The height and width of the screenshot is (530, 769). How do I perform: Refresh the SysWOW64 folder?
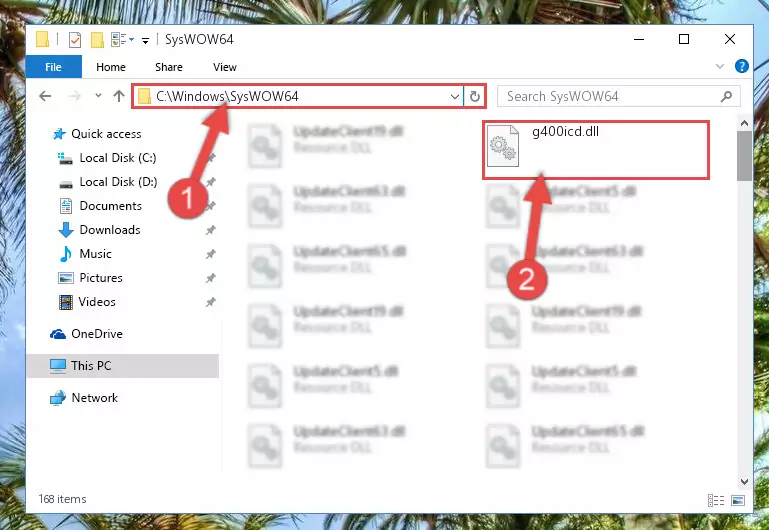474,96
